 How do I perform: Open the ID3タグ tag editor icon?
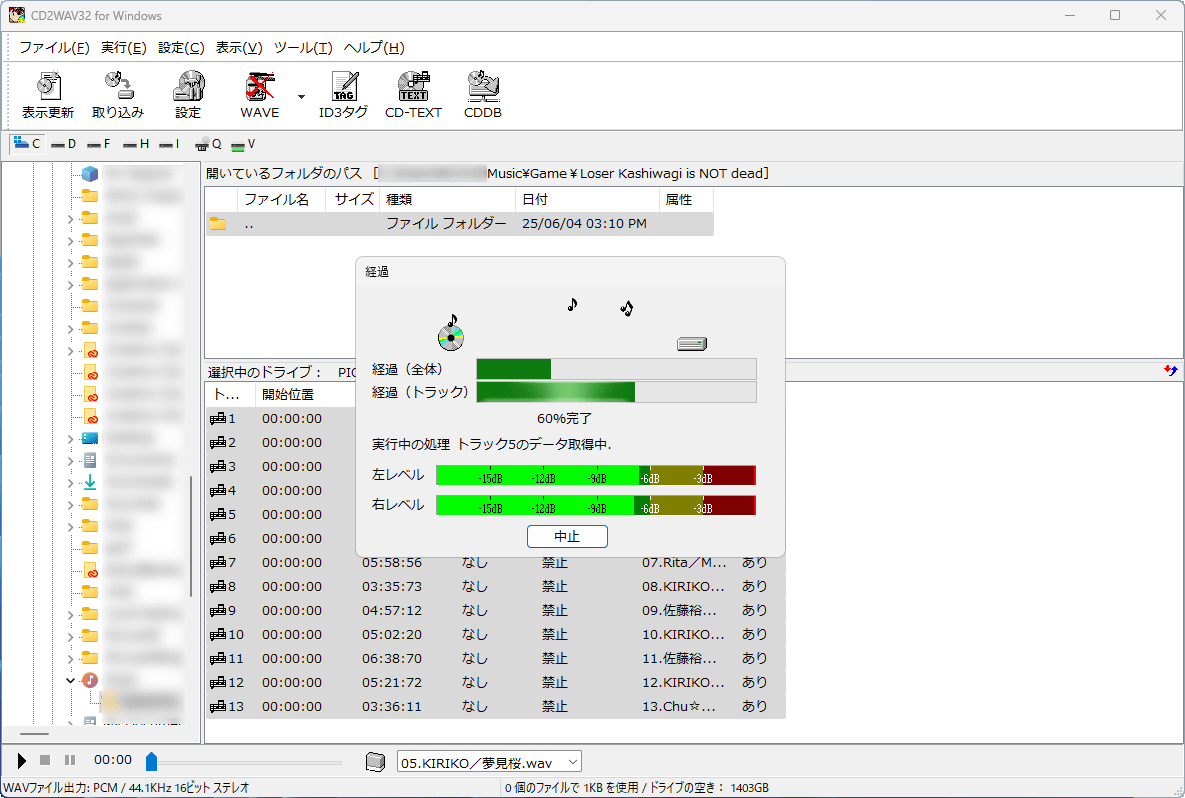point(344,94)
